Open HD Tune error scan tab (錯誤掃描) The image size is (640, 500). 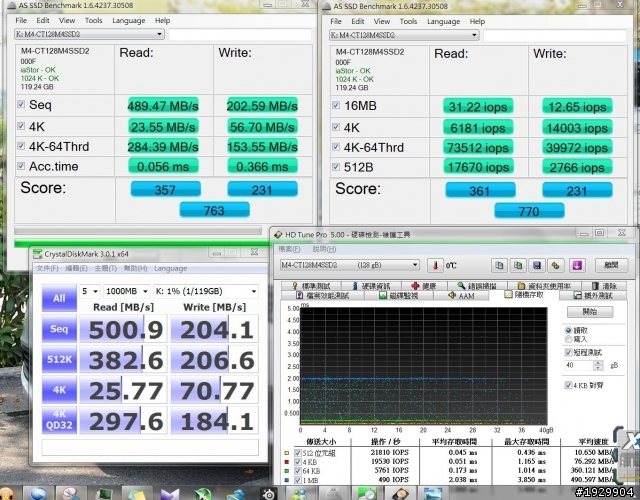pyautogui.click(x=476, y=286)
